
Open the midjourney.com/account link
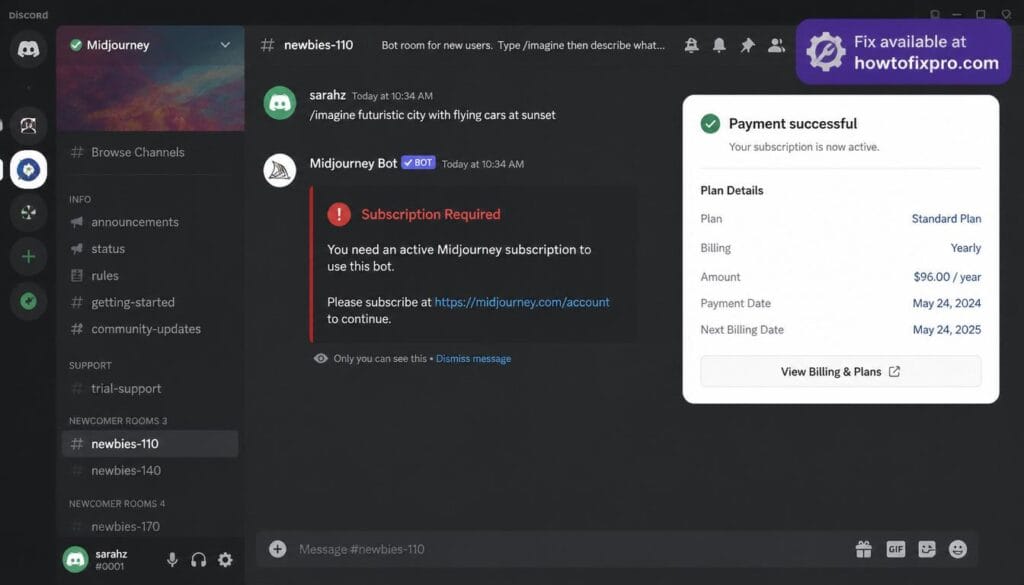(522, 302)
